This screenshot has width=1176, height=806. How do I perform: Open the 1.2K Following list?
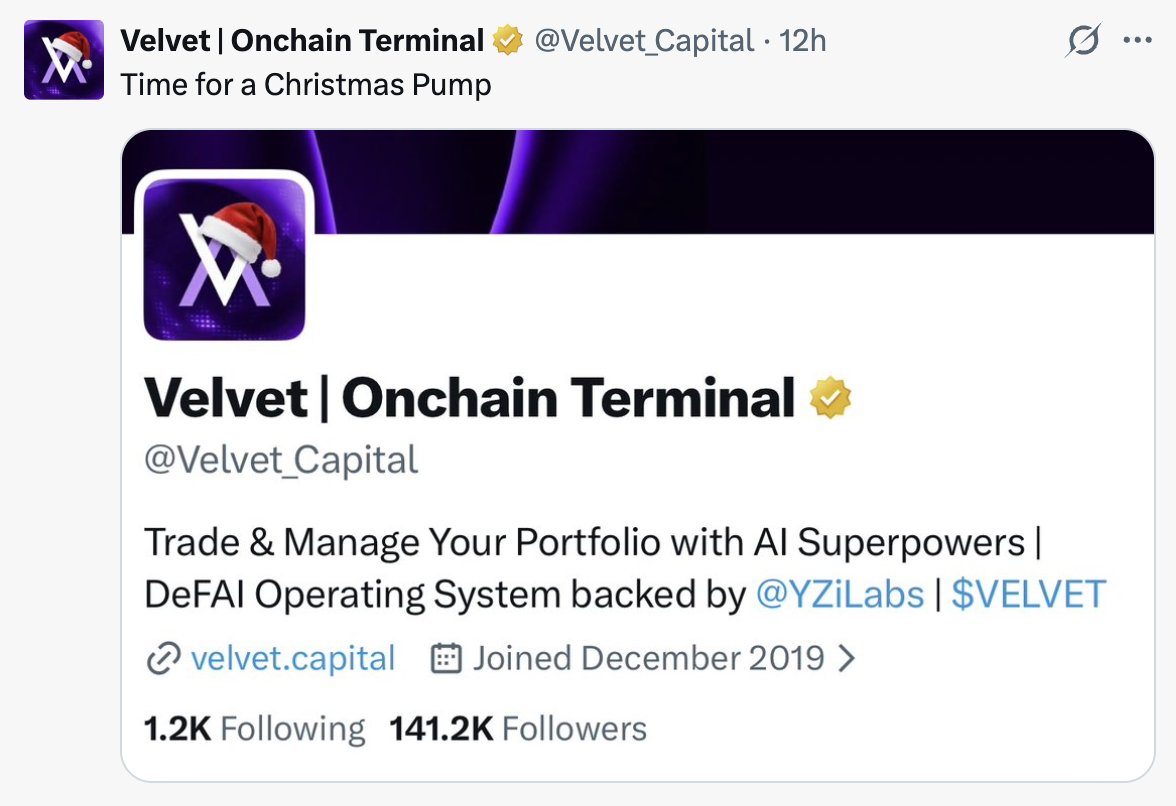pos(255,729)
